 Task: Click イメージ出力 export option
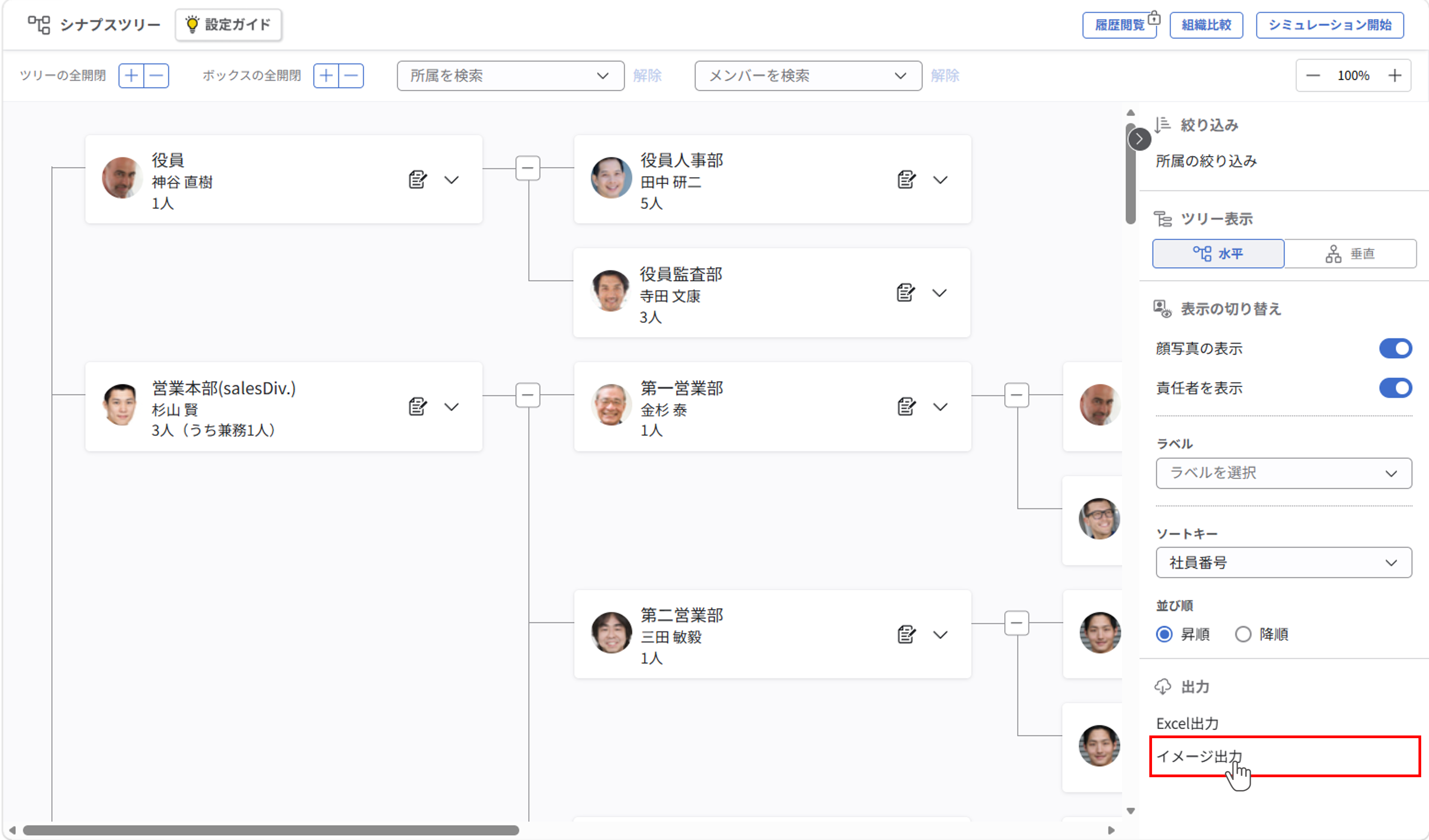click(x=1285, y=757)
